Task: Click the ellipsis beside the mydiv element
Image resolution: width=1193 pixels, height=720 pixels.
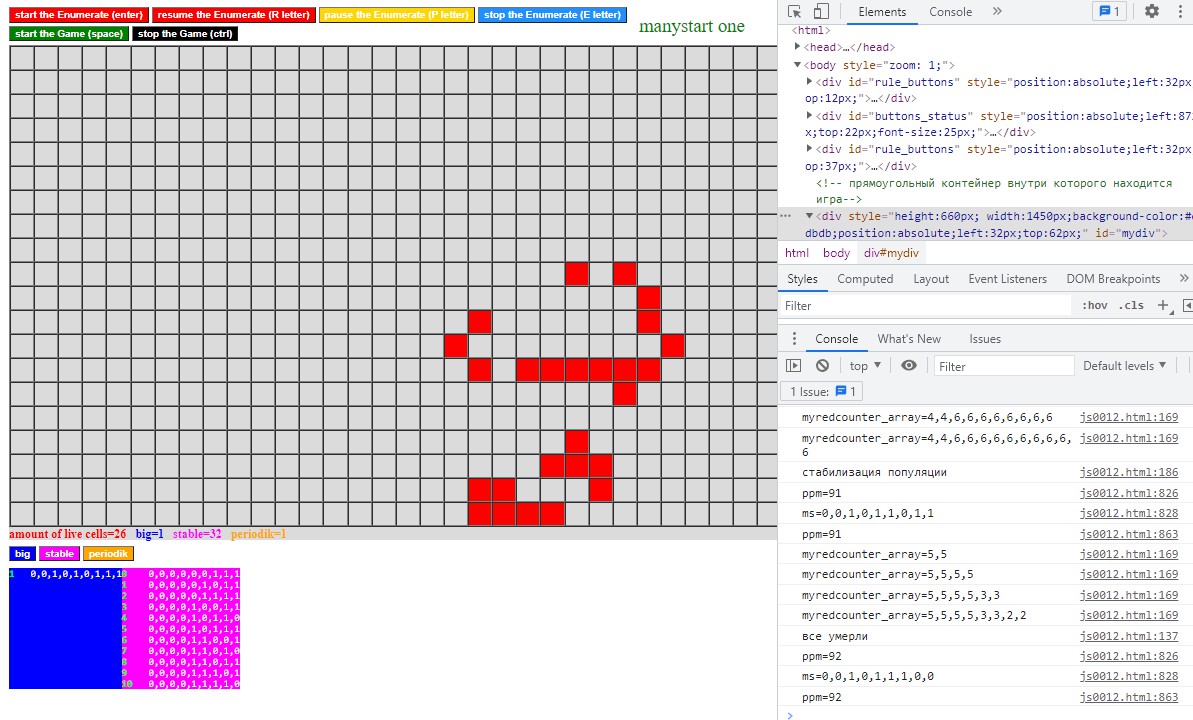Action: (x=786, y=216)
